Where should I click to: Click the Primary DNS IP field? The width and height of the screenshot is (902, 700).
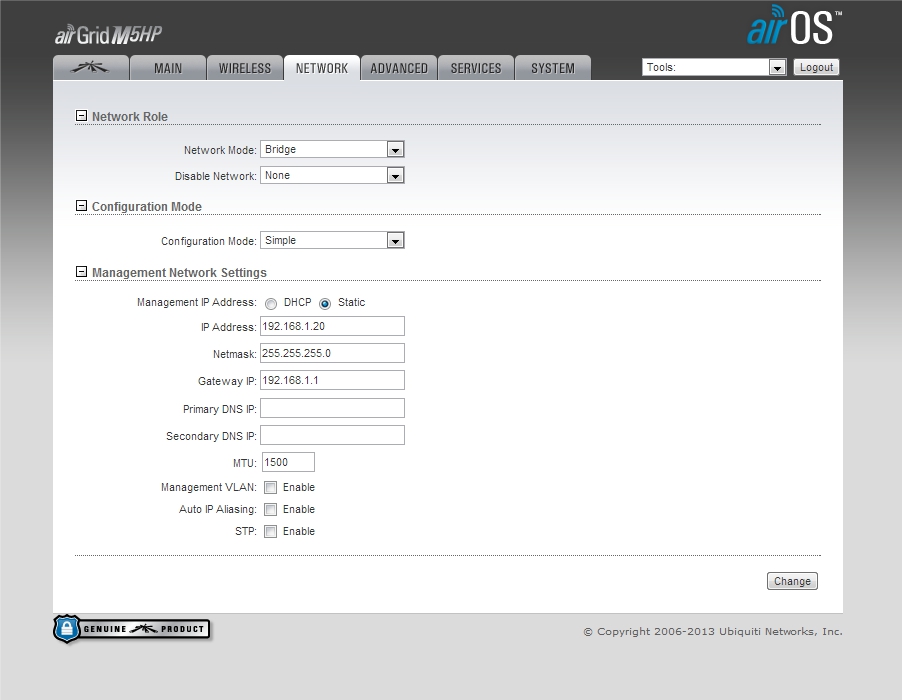tap(332, 408)
